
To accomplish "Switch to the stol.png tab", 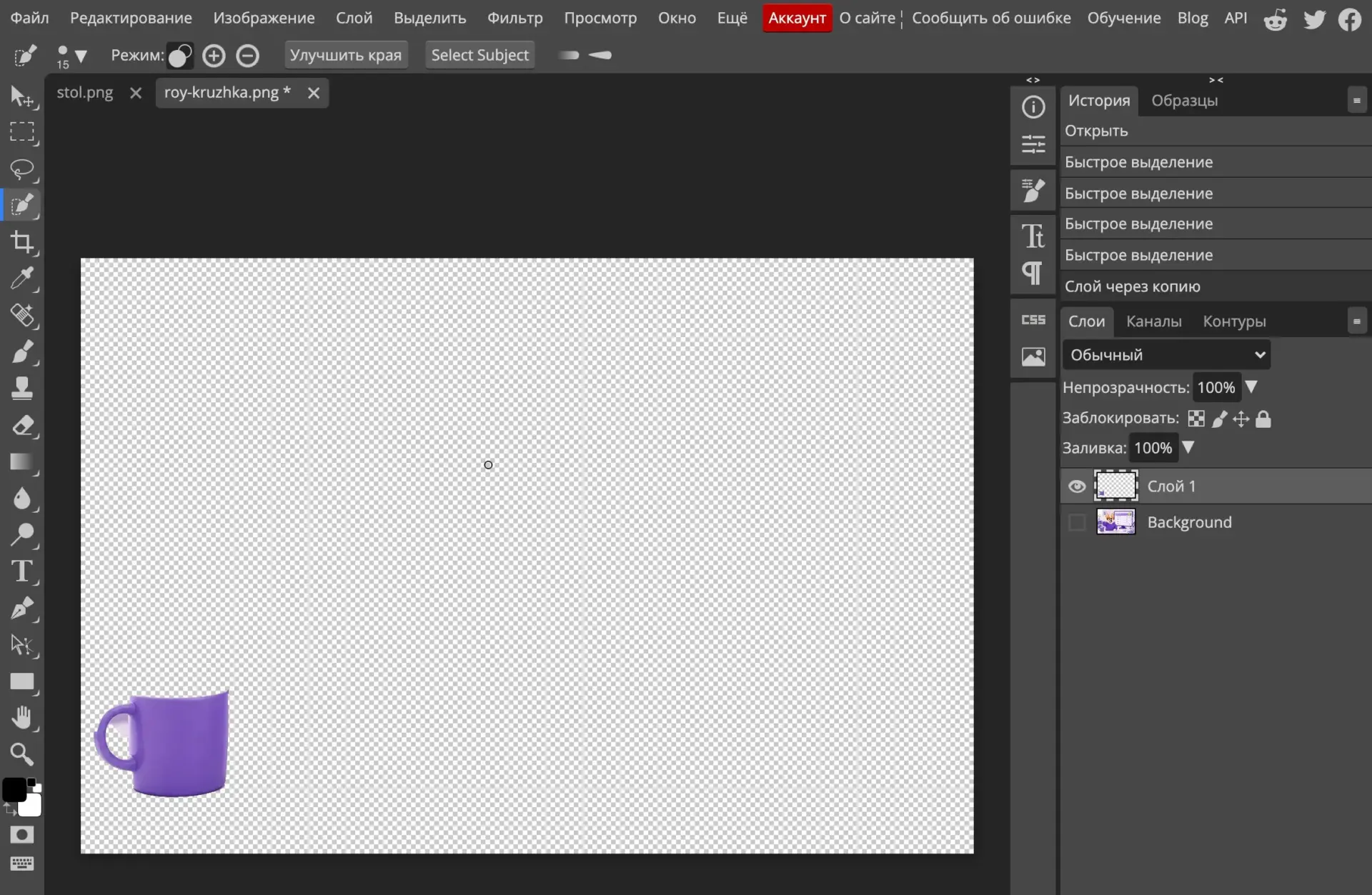I will tap(85, 93).
